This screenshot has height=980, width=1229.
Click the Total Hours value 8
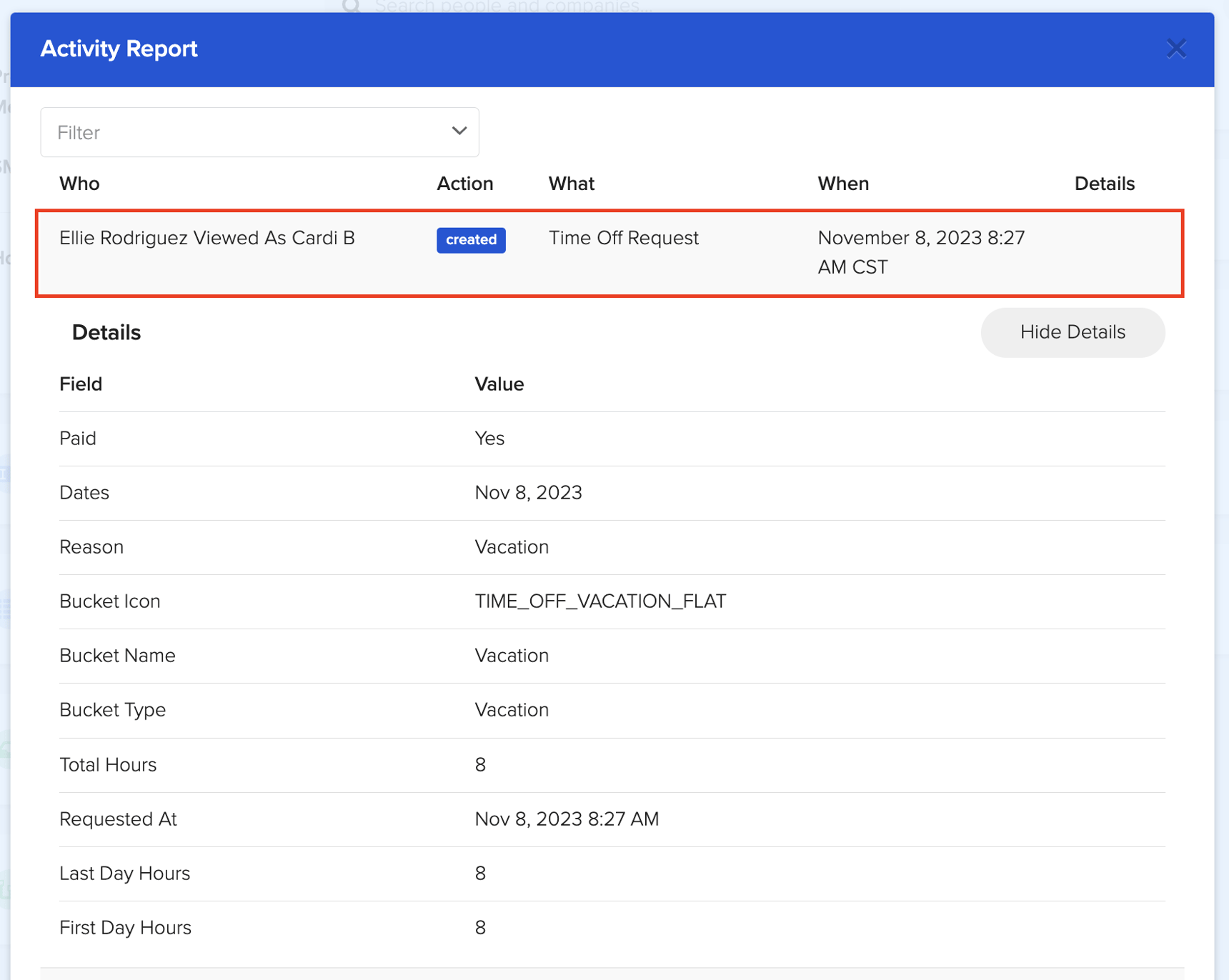480,764
